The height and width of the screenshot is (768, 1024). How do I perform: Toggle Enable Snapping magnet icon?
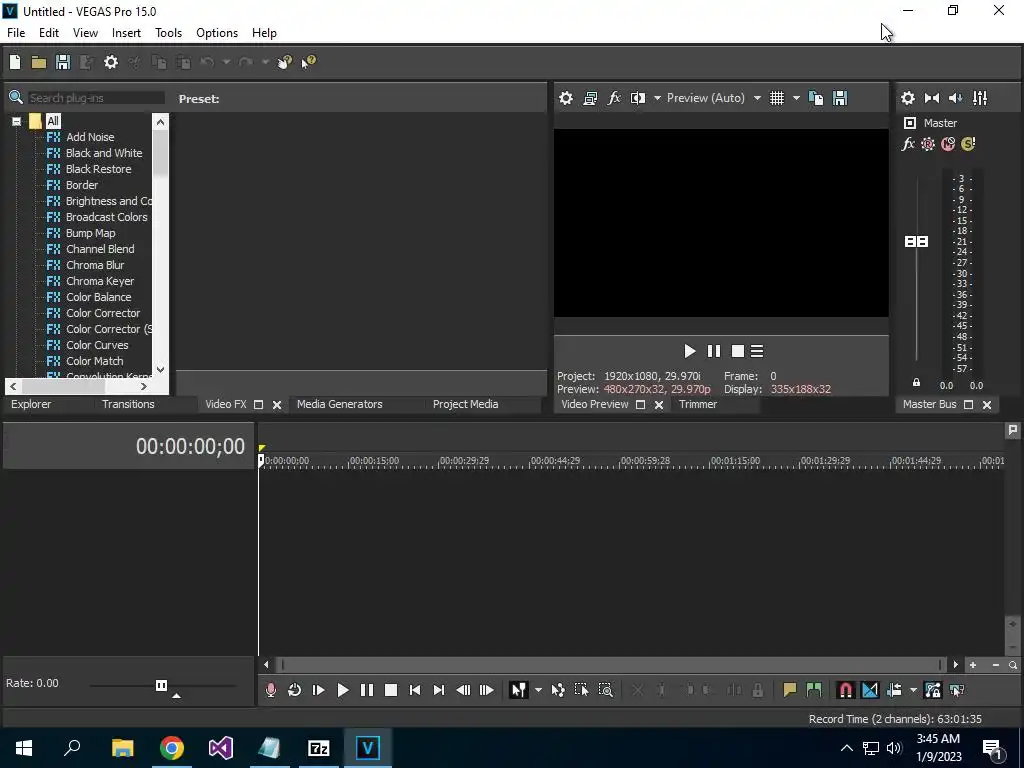[845, 690]
